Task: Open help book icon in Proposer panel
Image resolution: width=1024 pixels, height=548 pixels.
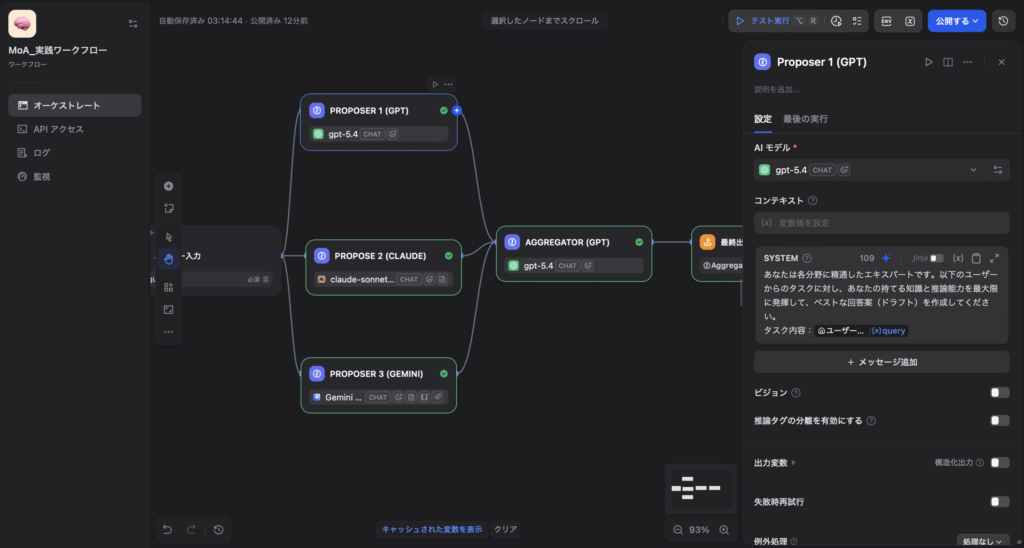Action: click(948, 62)
